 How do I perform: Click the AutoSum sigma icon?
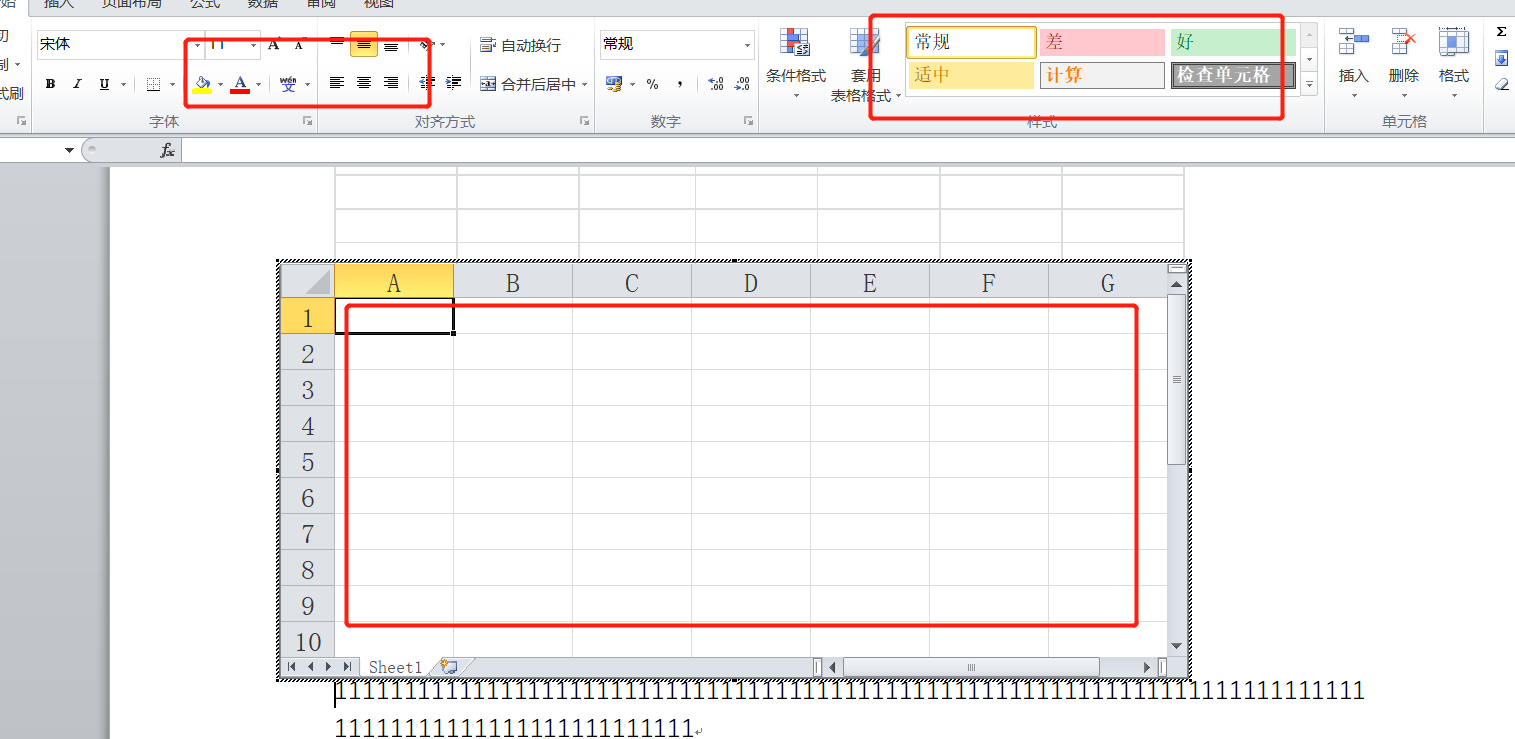pyautogui.click(x=1501, y=32)
